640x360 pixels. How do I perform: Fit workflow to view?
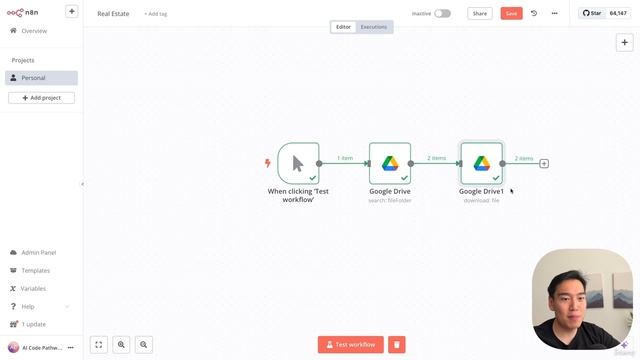99,345
